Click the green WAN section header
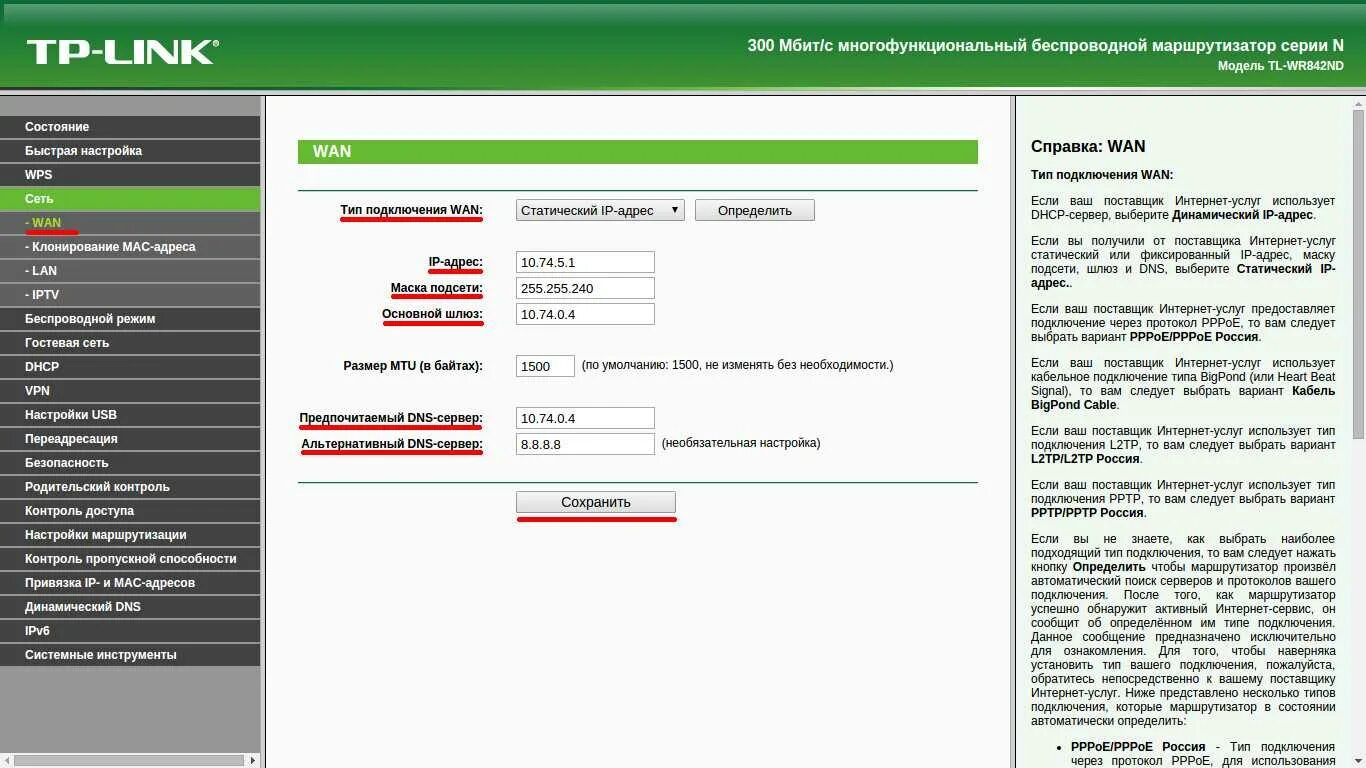This screenshot has height=768, width=1366. pyautogui.click(x=638, y=151)
